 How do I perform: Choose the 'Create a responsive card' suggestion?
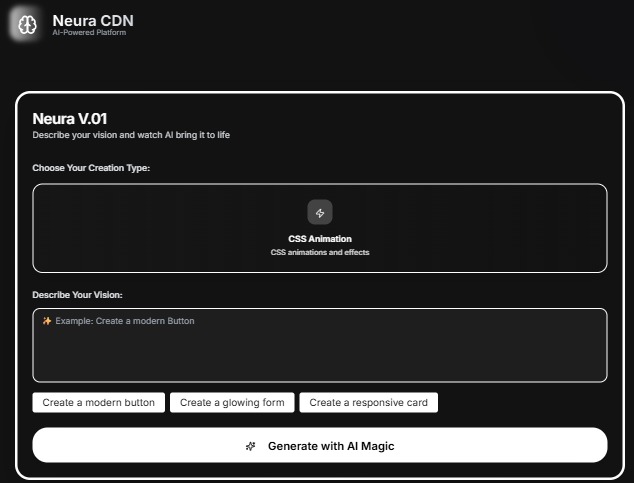click(368, 403)
